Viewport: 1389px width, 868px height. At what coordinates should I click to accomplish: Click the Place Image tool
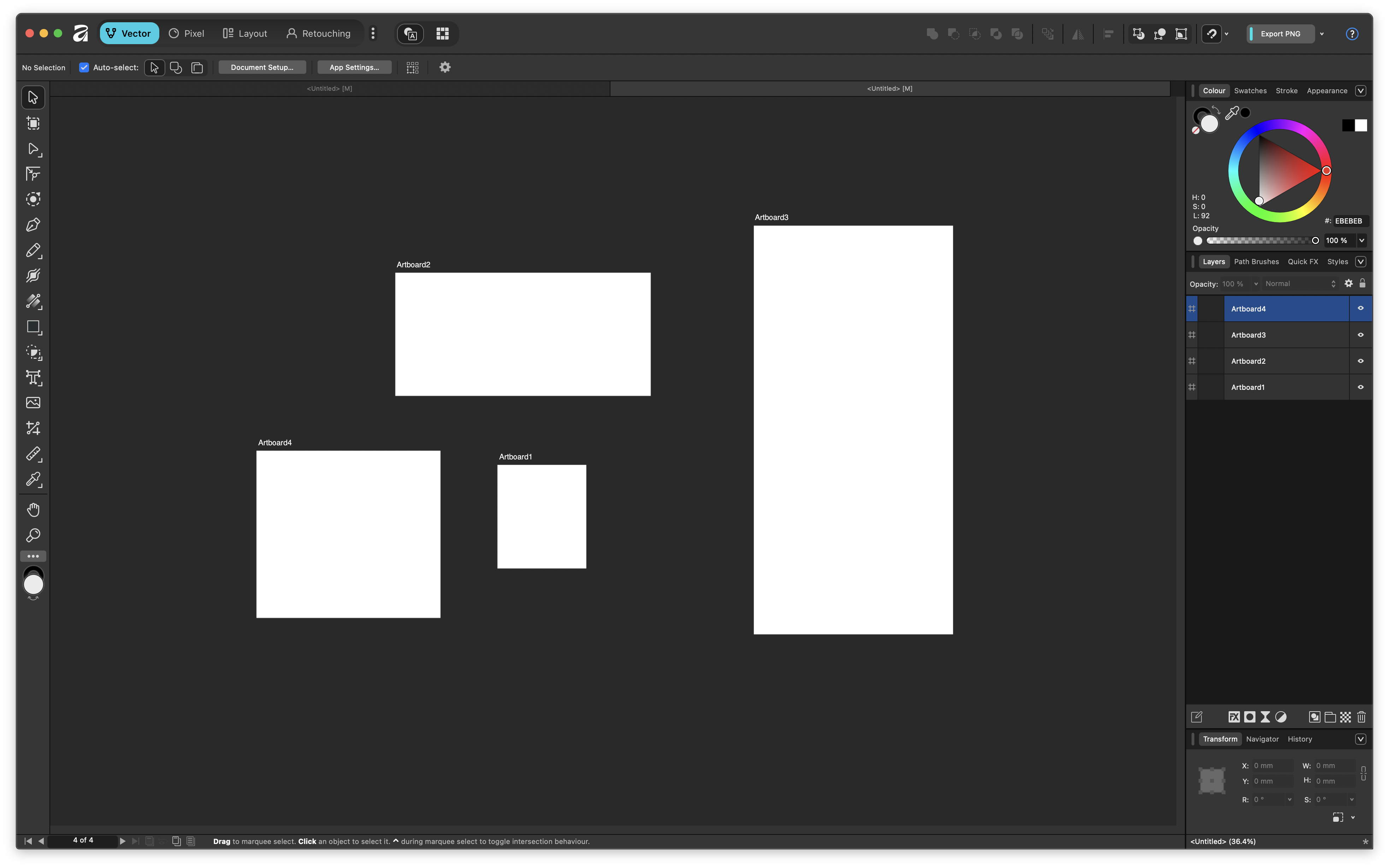(x=33, y=403)
